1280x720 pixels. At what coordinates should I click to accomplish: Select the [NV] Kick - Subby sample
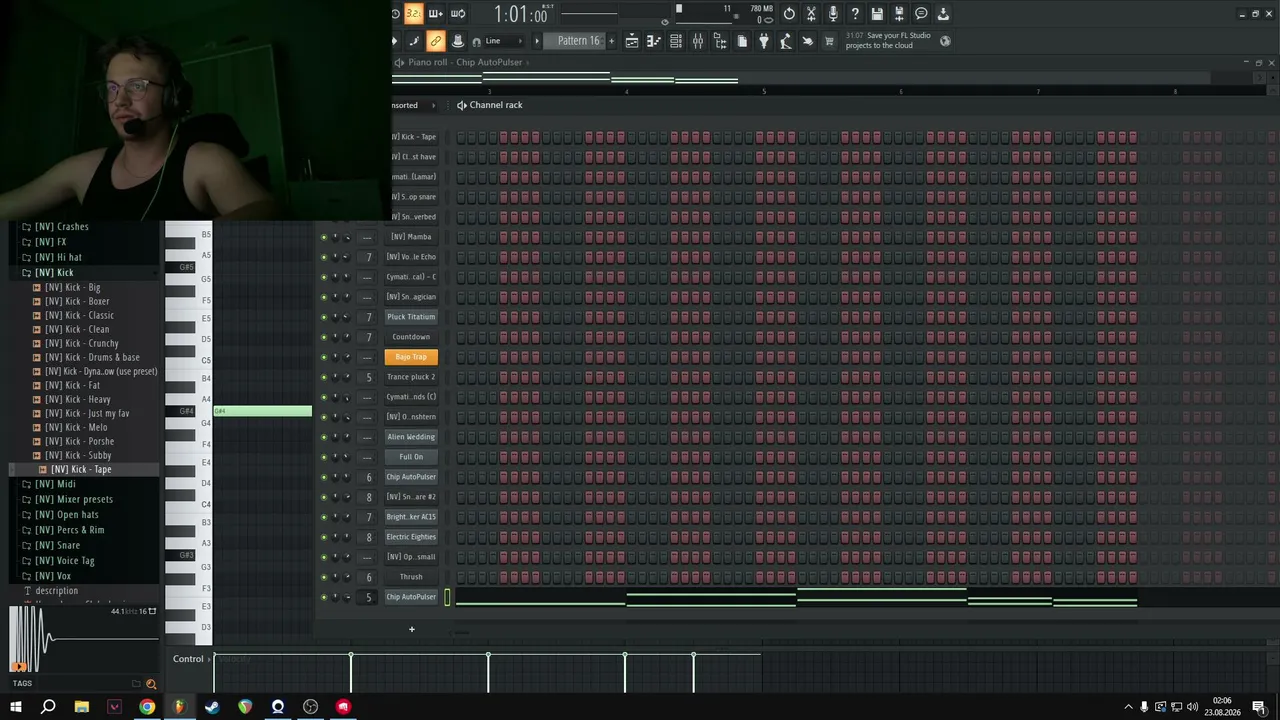tap(78, 455)
